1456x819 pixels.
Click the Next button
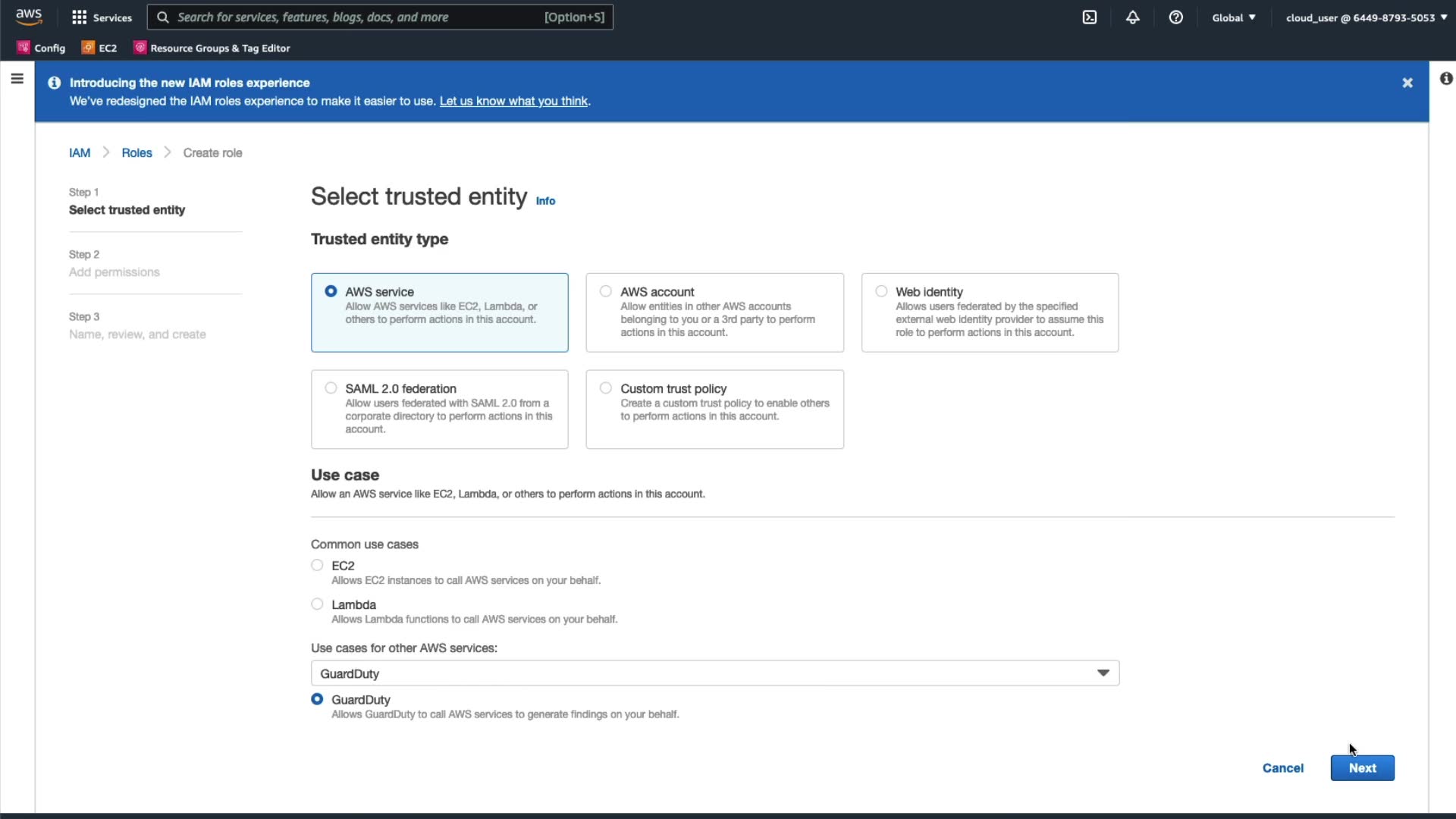1362,768
